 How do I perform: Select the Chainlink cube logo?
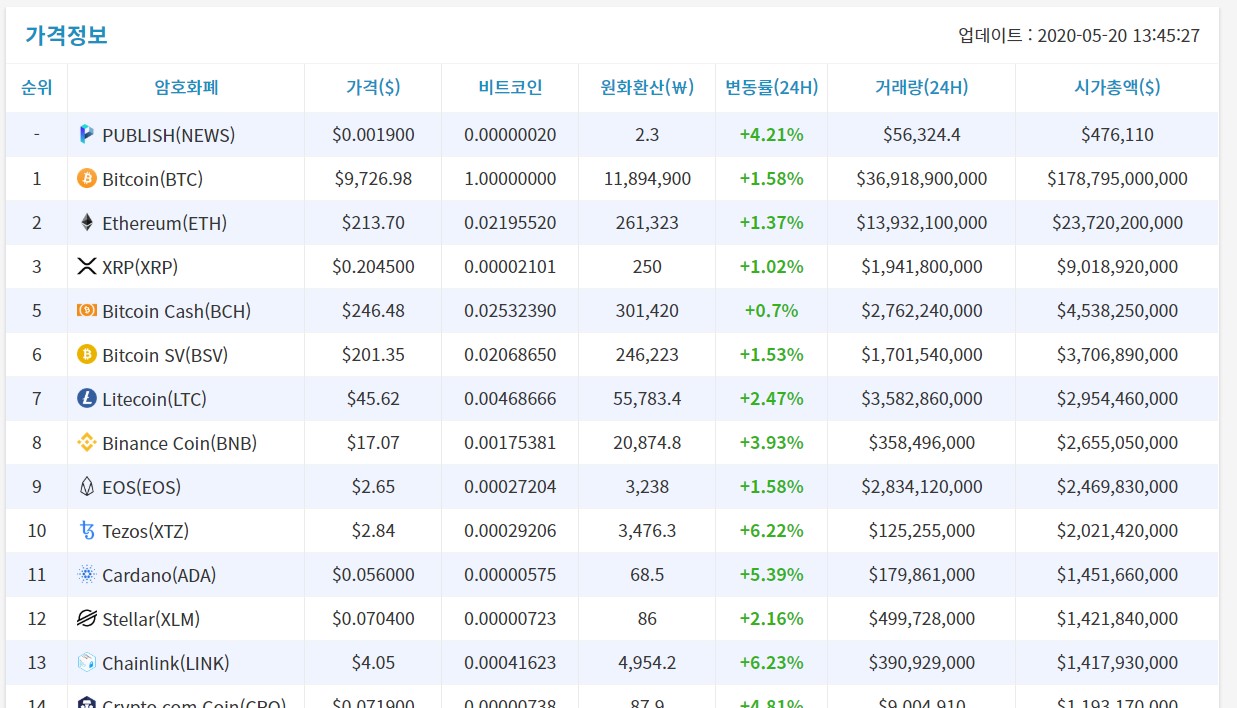click(87, 662)
